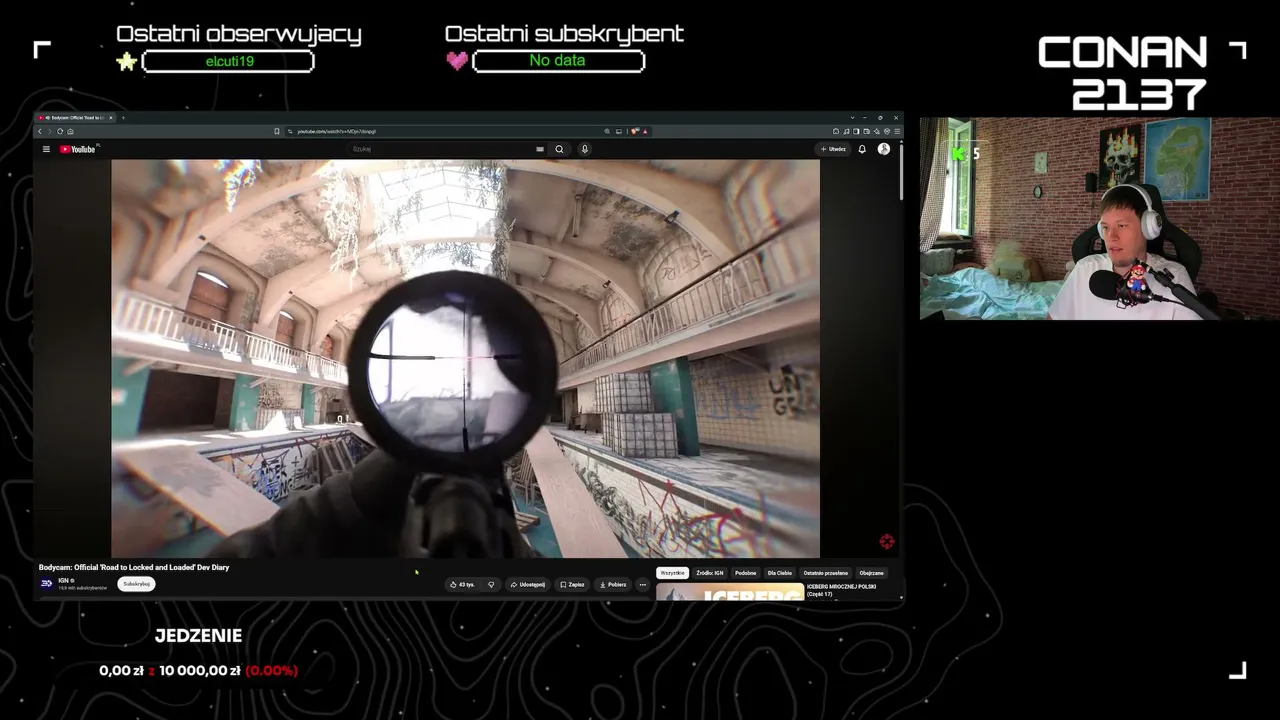Dislike the Bodycam video
1280x720 pixels.
pyautogui.click(x=491, y=584)
